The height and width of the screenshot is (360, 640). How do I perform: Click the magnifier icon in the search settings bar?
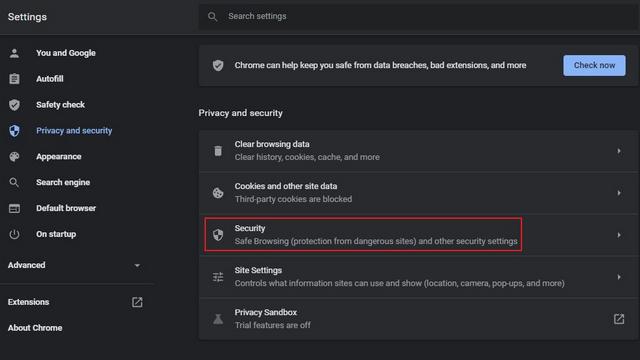[212, 16]
